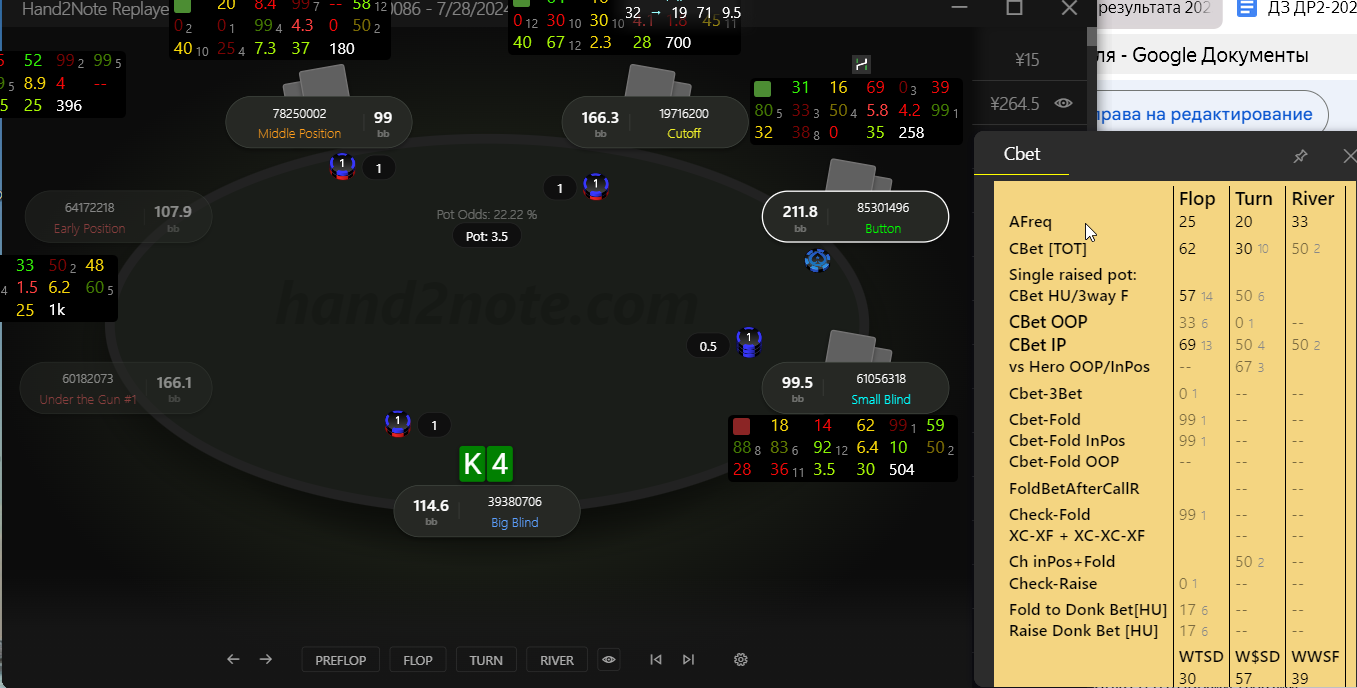Image resolution: width=1357 pixels, height=688 pixels.
Task: Select Small Blind player seat 61056318
Action: pyautogui.click(x=855, y=388)
